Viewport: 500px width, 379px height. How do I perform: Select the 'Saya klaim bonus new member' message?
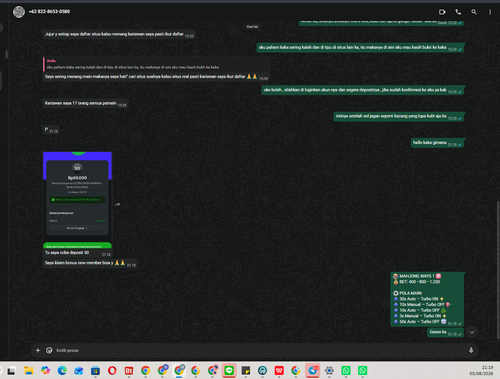[90, 263]
